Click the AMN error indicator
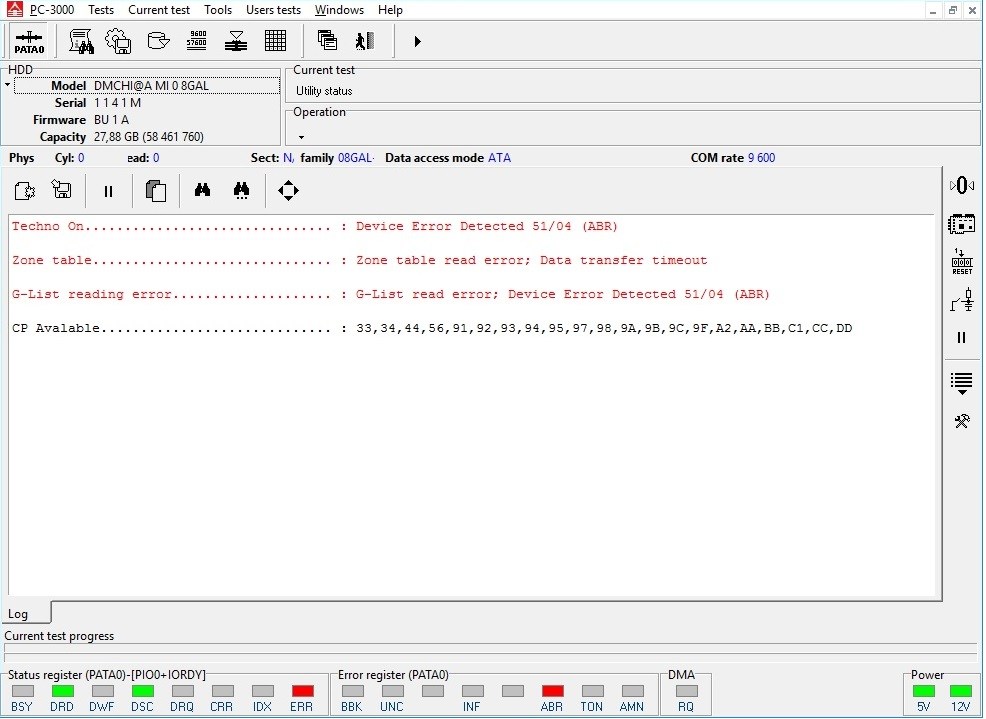 pyautogui.click(x=633, y=691)
